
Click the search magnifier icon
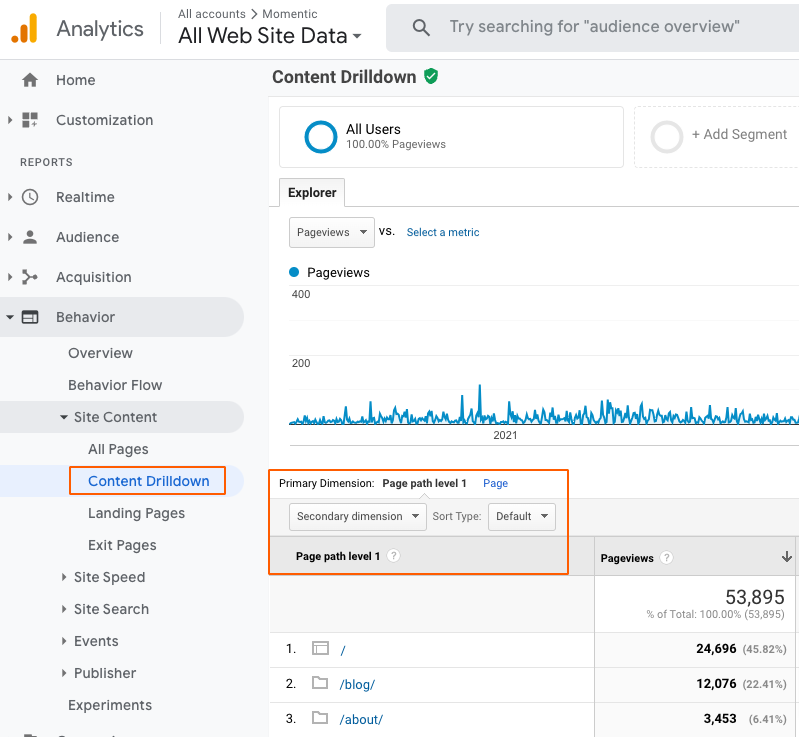tap(422, 27)
